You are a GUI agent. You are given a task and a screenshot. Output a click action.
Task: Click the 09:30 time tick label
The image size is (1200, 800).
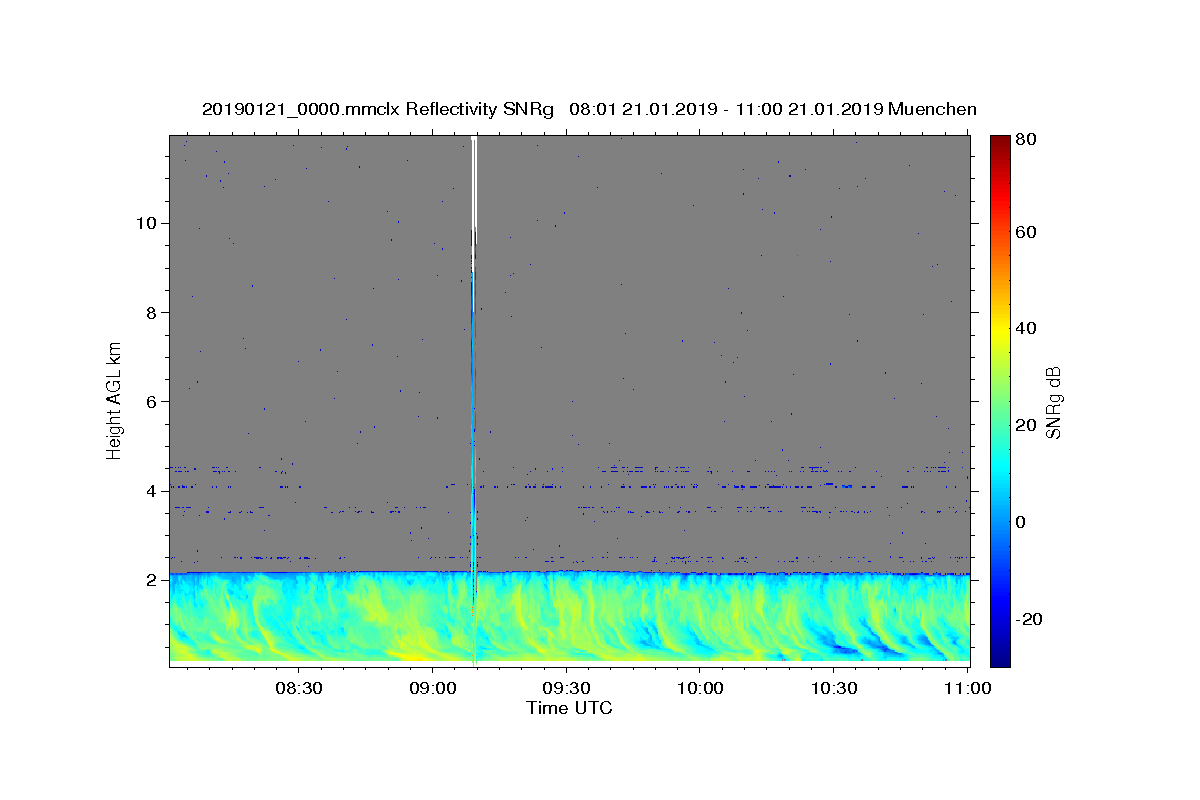566,689
